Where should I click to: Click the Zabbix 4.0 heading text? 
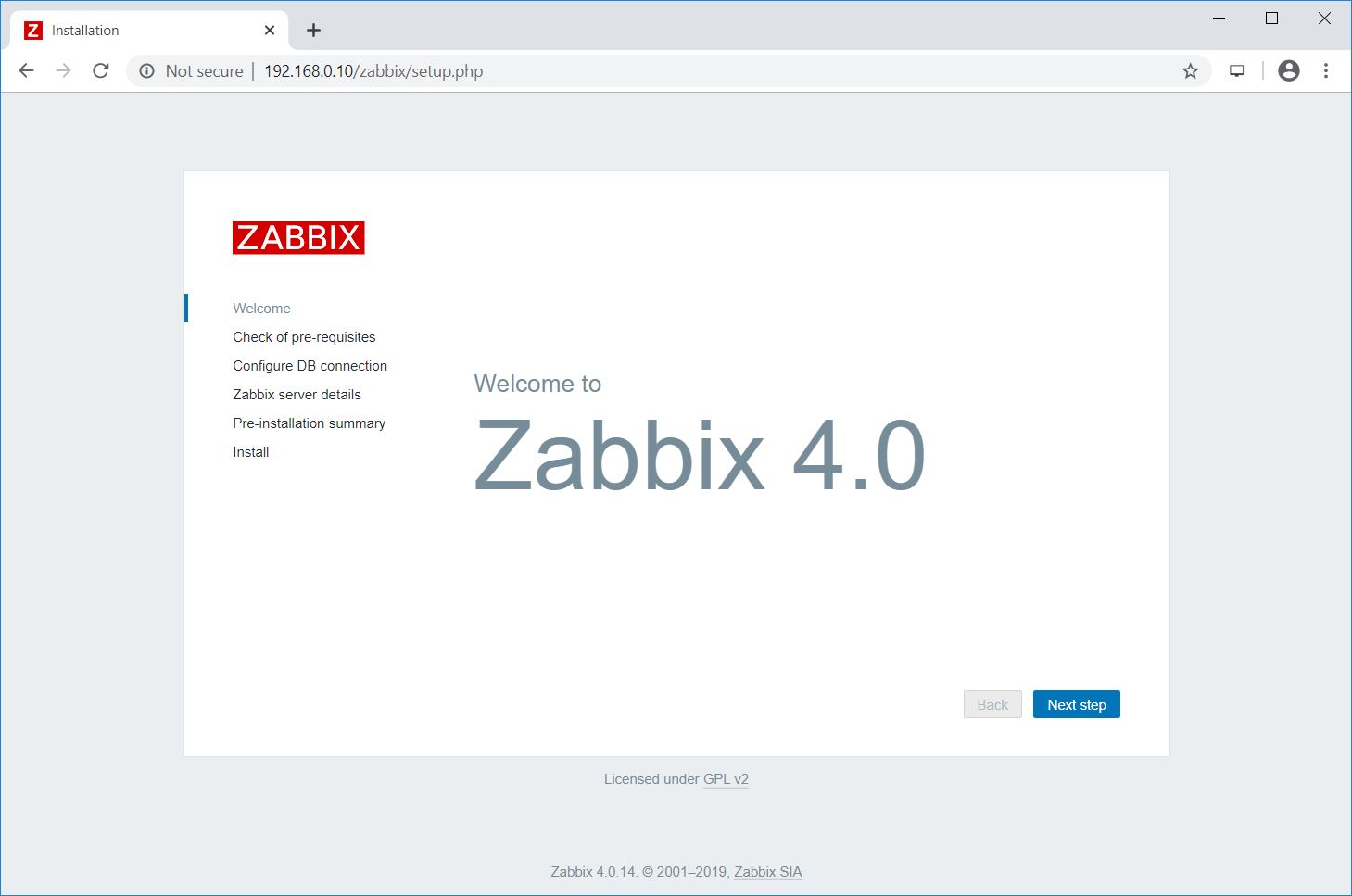[x=700, y=455]
